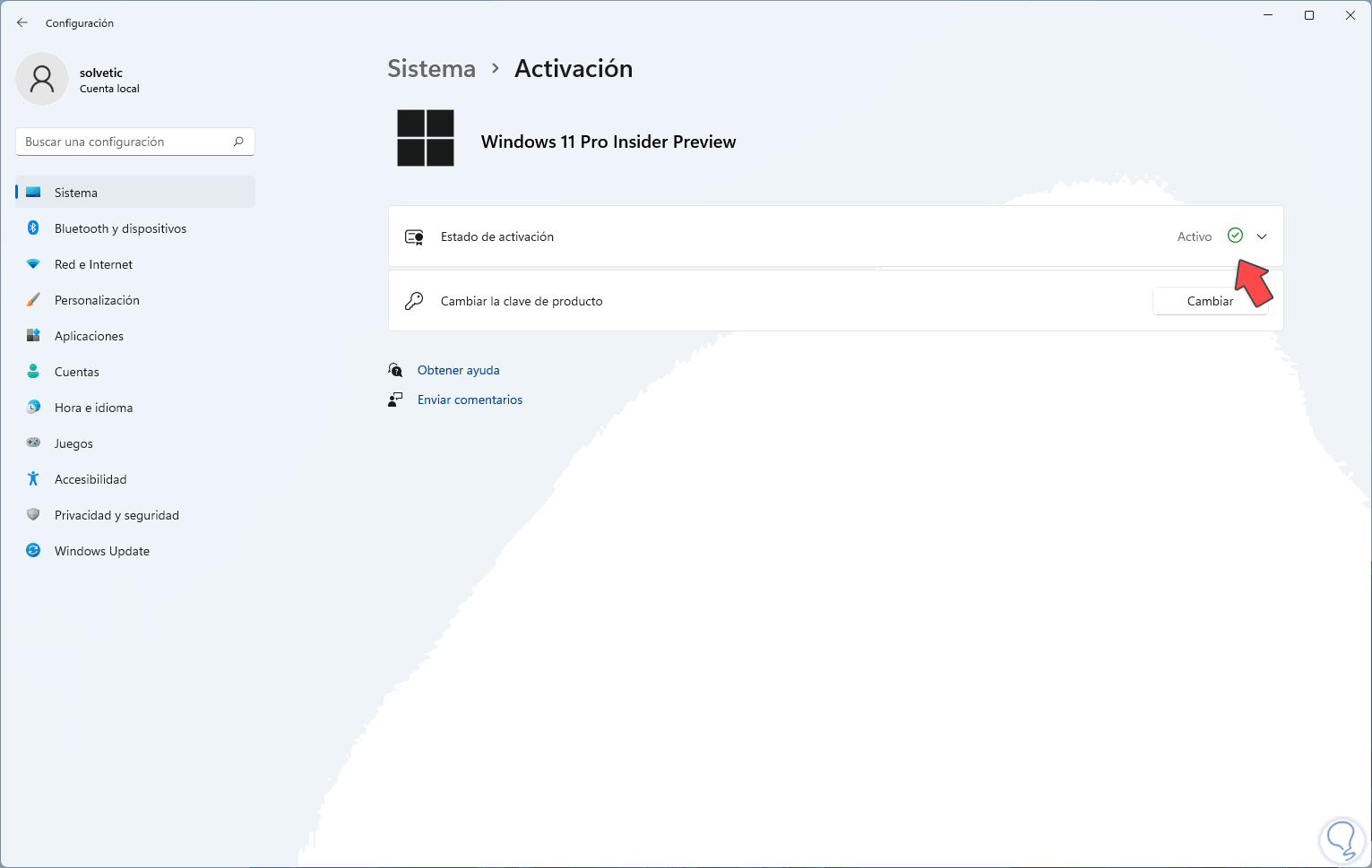Click the Obtener ayuda help icon

pyautogui.click(x=395, y=370)
